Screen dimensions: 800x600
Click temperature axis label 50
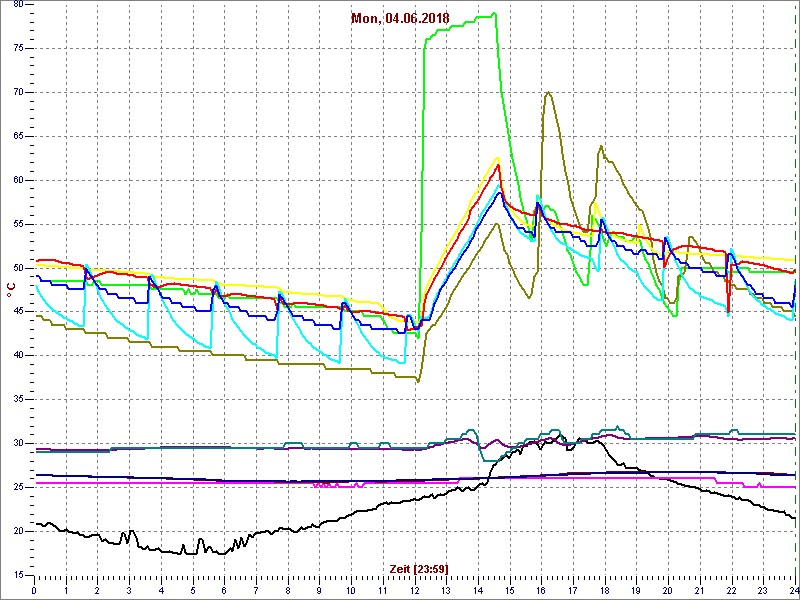tap(18, 268)
